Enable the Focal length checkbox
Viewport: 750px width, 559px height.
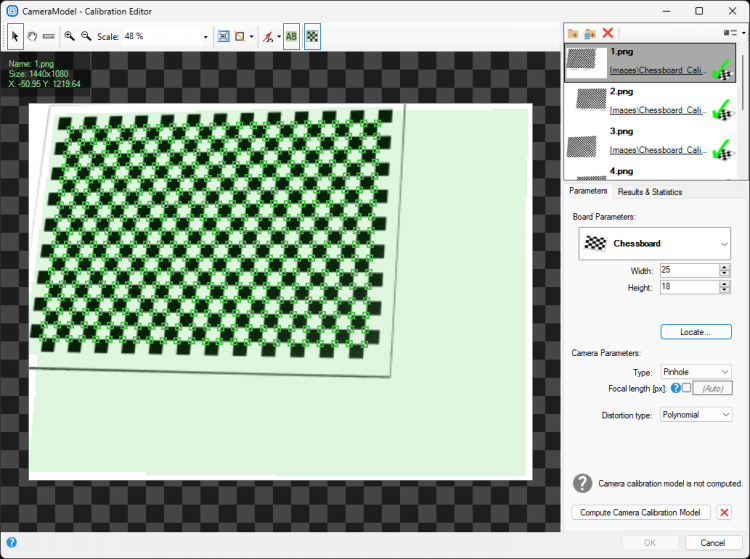click(x=686, y=388)
